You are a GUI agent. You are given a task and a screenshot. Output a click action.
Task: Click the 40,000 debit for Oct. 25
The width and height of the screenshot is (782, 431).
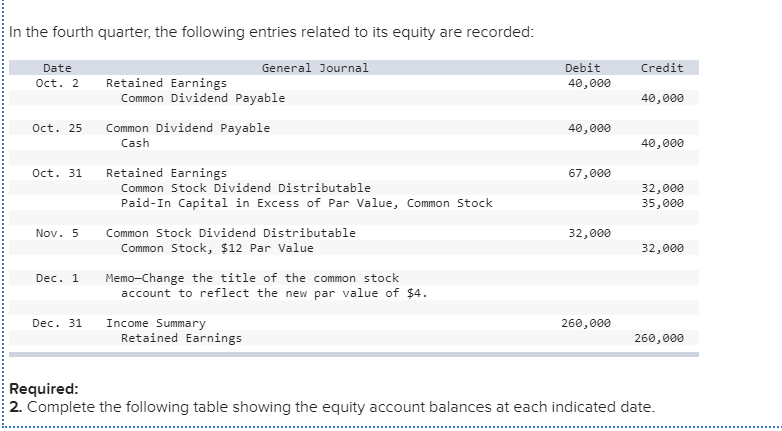pyautogui.click(x=589, y=128)
